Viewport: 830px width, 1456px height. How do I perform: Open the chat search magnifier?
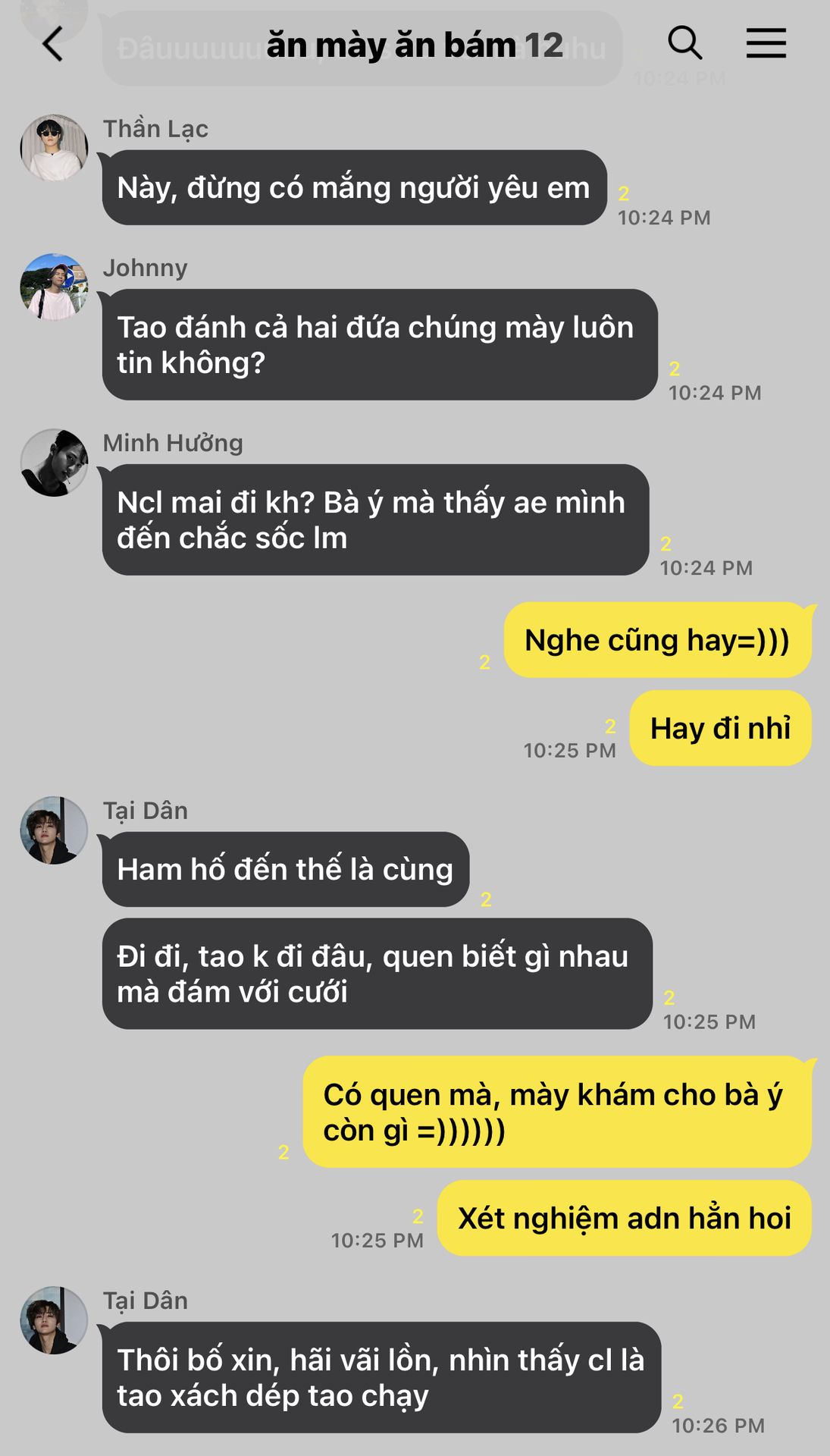coord(684,42)
